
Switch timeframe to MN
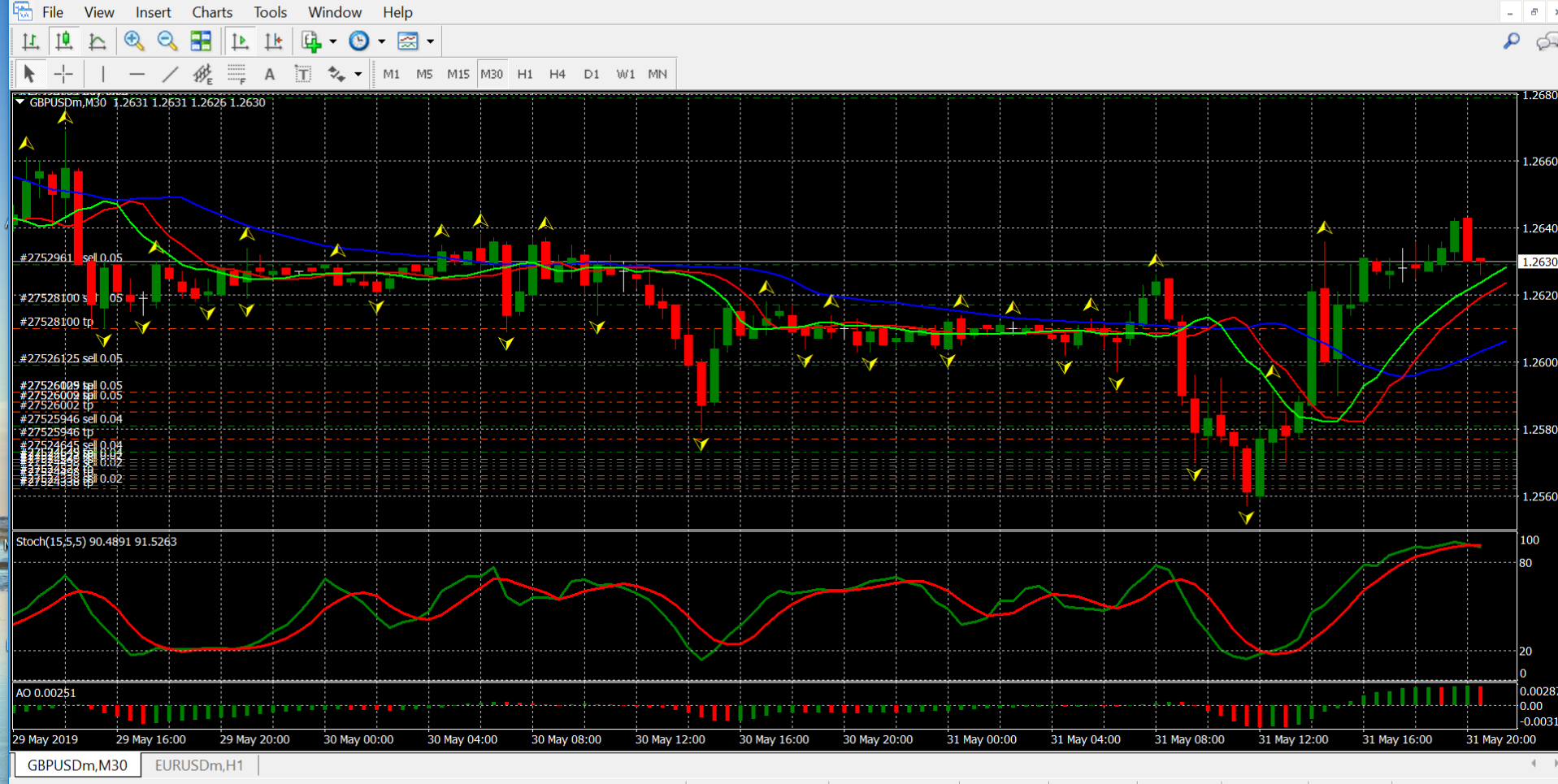657,74
